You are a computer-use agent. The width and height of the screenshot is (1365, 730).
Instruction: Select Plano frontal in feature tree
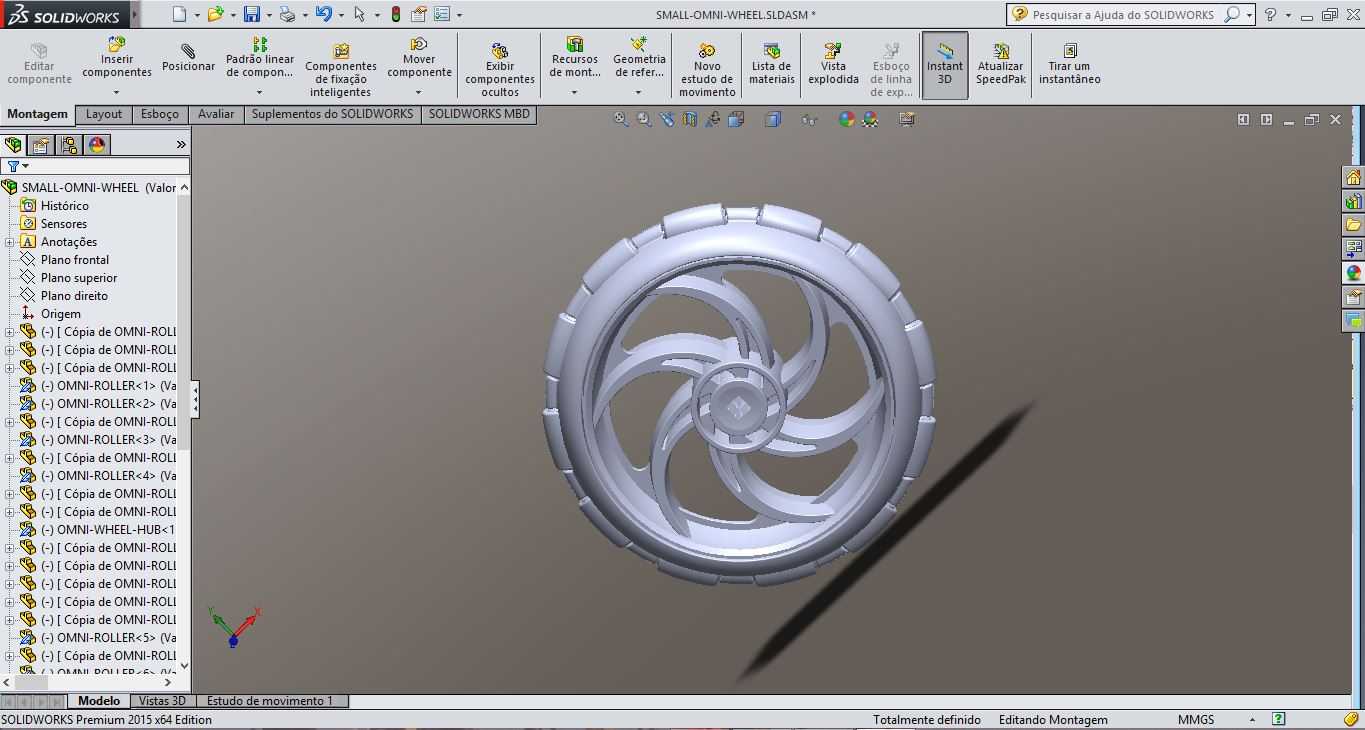coord(75,260)
